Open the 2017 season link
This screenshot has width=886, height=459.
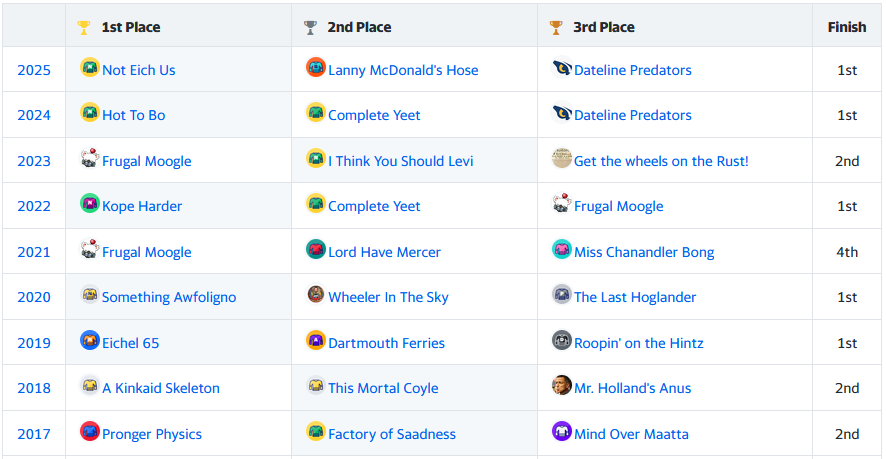pyautogui.click(x=34, y=434)
